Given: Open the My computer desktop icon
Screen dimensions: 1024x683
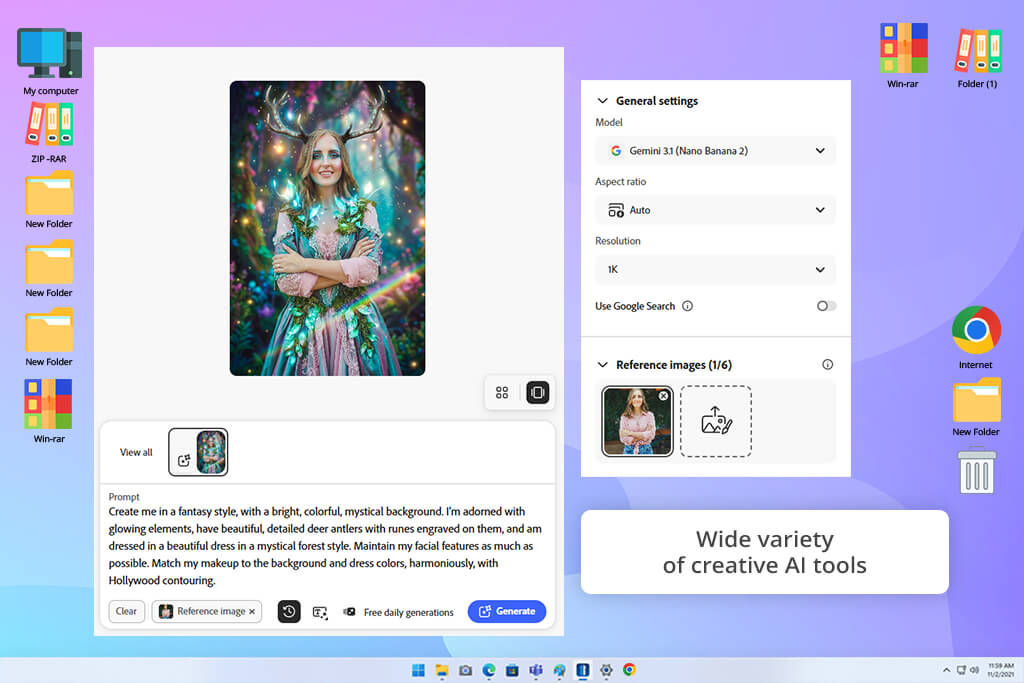Looking at the screenshot, I should click(50, 62).
